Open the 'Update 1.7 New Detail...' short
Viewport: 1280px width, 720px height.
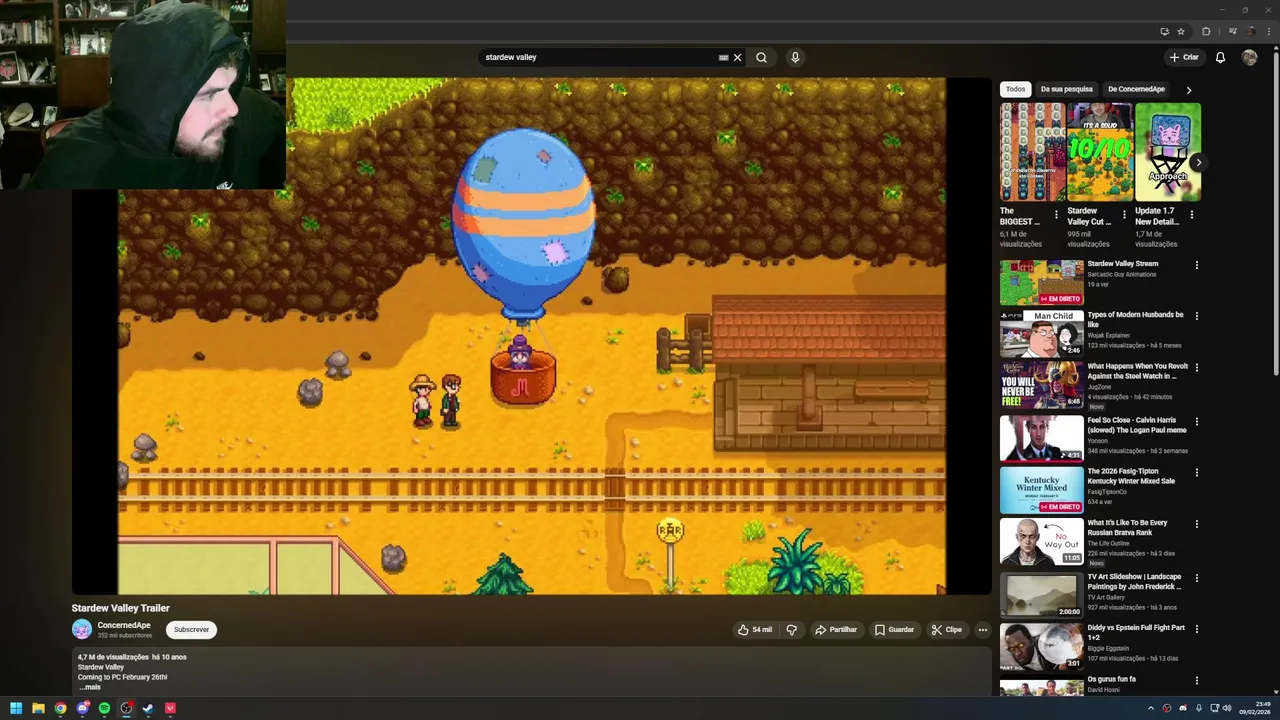1167,152
